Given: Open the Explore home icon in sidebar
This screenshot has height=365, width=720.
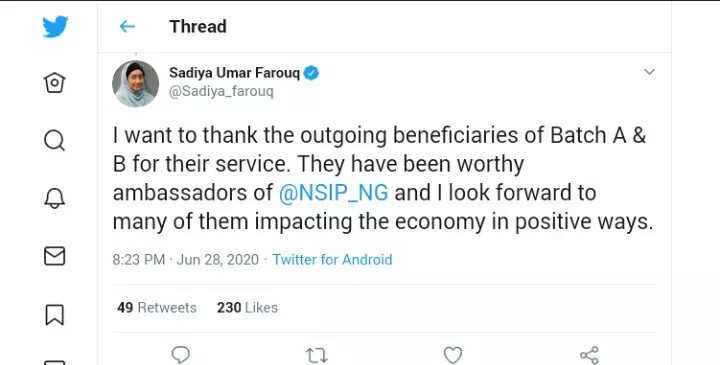Looking at the screenshot, I should click(x=55, y=83).
